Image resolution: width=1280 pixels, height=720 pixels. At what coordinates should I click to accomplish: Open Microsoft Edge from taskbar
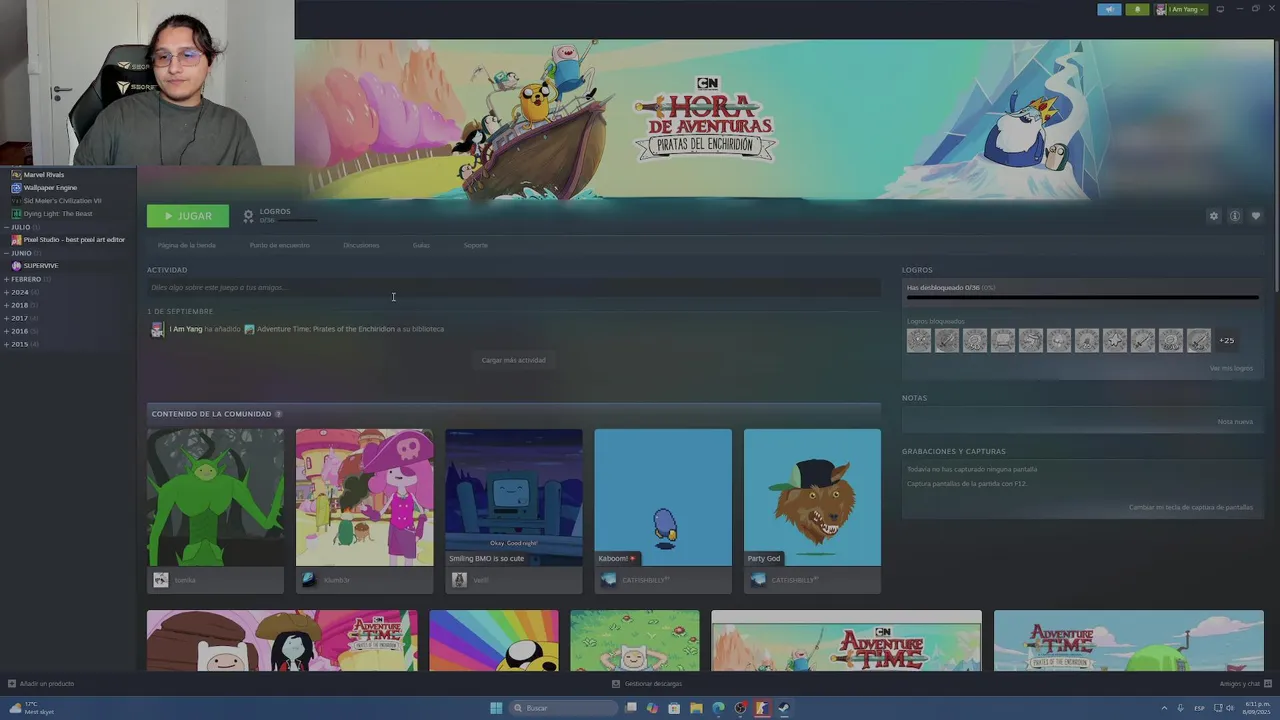pyautogui.click(x=718, y=708)
